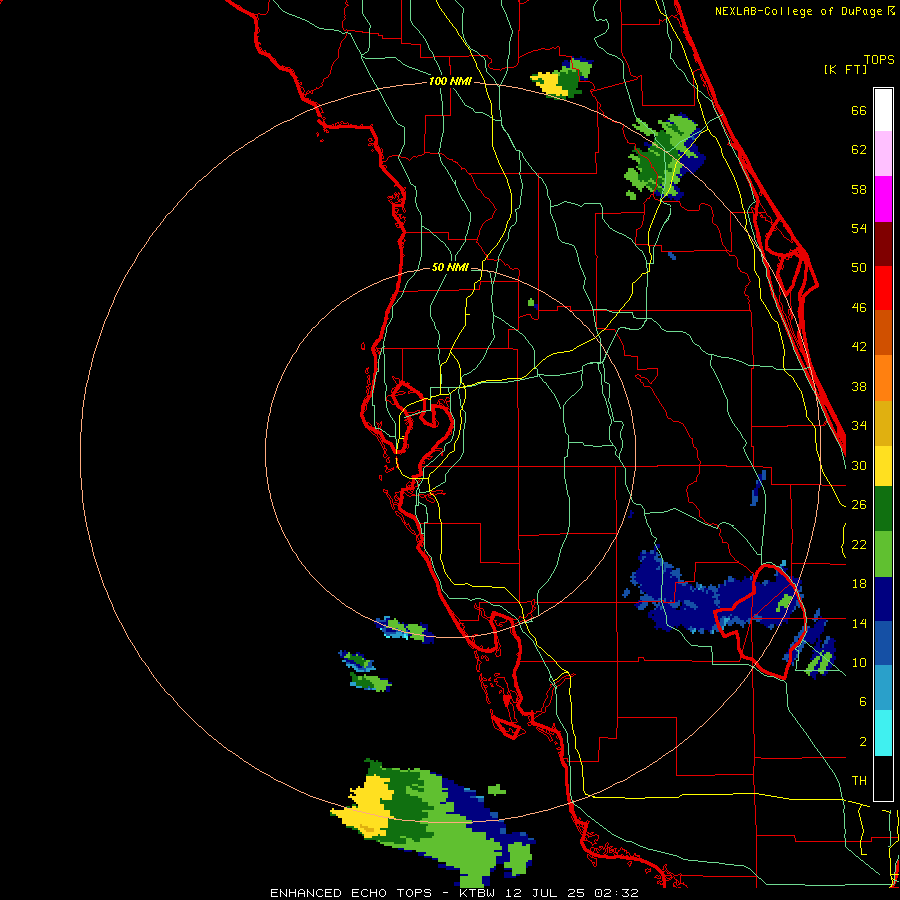This screenshot has width=900, height=900.
Task: Click the light green 22 kft legend color
Action: pyautogui.click(x=883, y=554)
